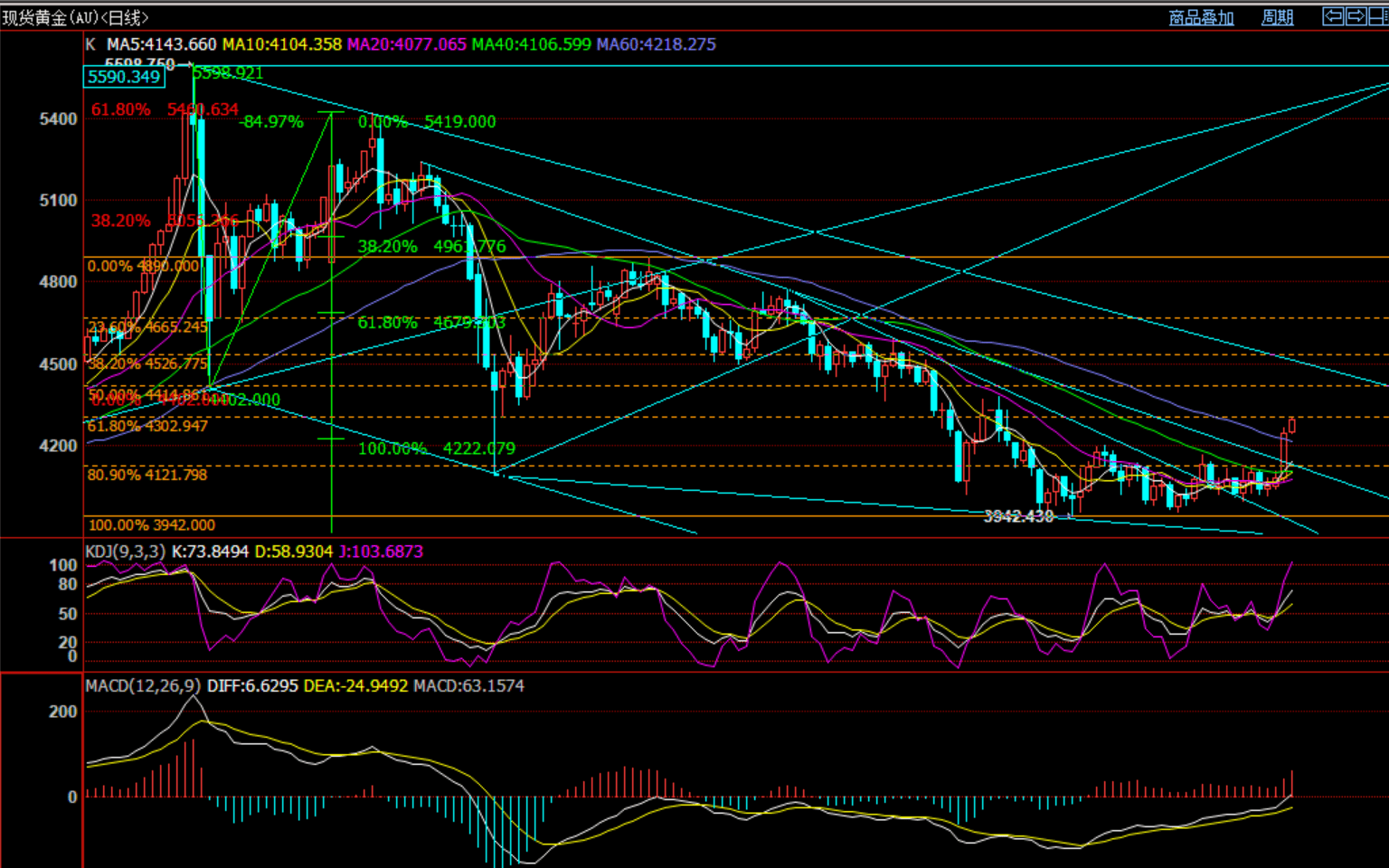The height and width of the screenshot is (868, 1389).
Task: Click the split-panel layout icon in header
Action: pyautogui.click(x=1379, y=16)
